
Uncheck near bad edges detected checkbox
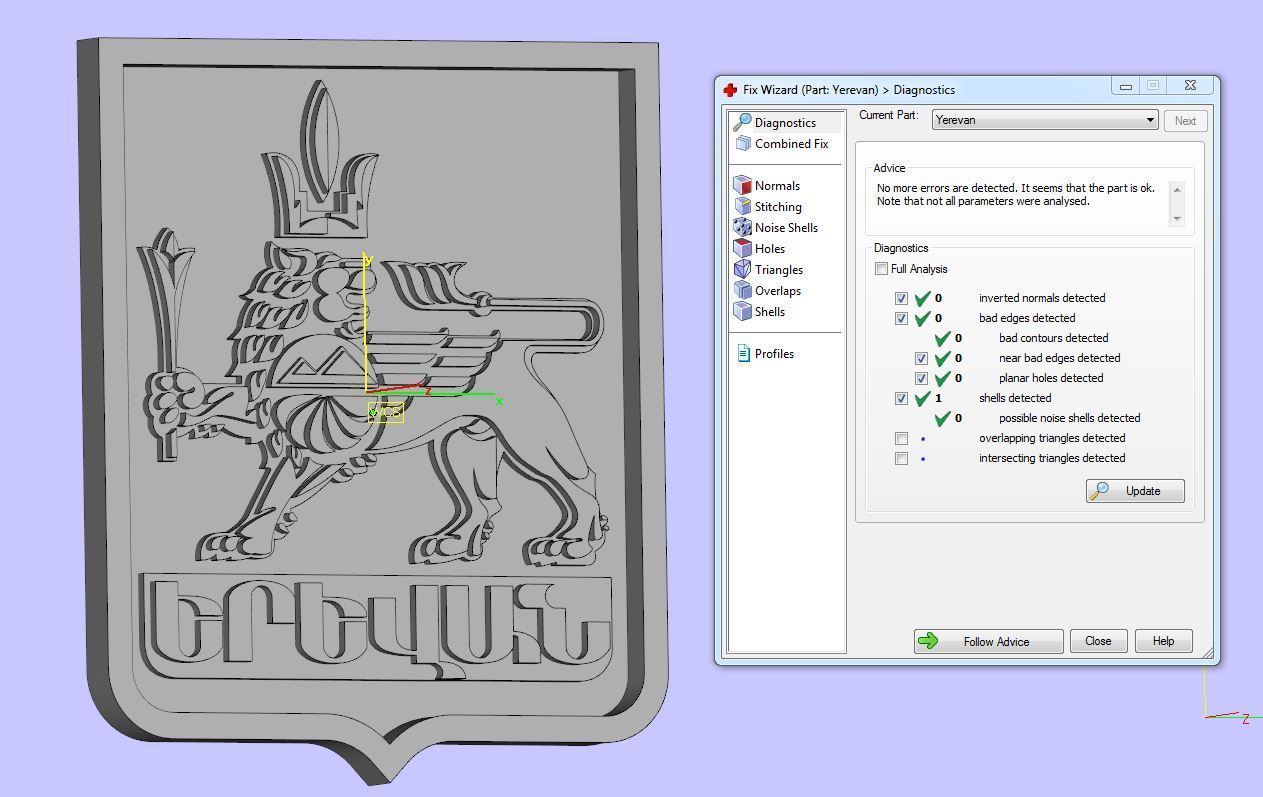[921, 358]
